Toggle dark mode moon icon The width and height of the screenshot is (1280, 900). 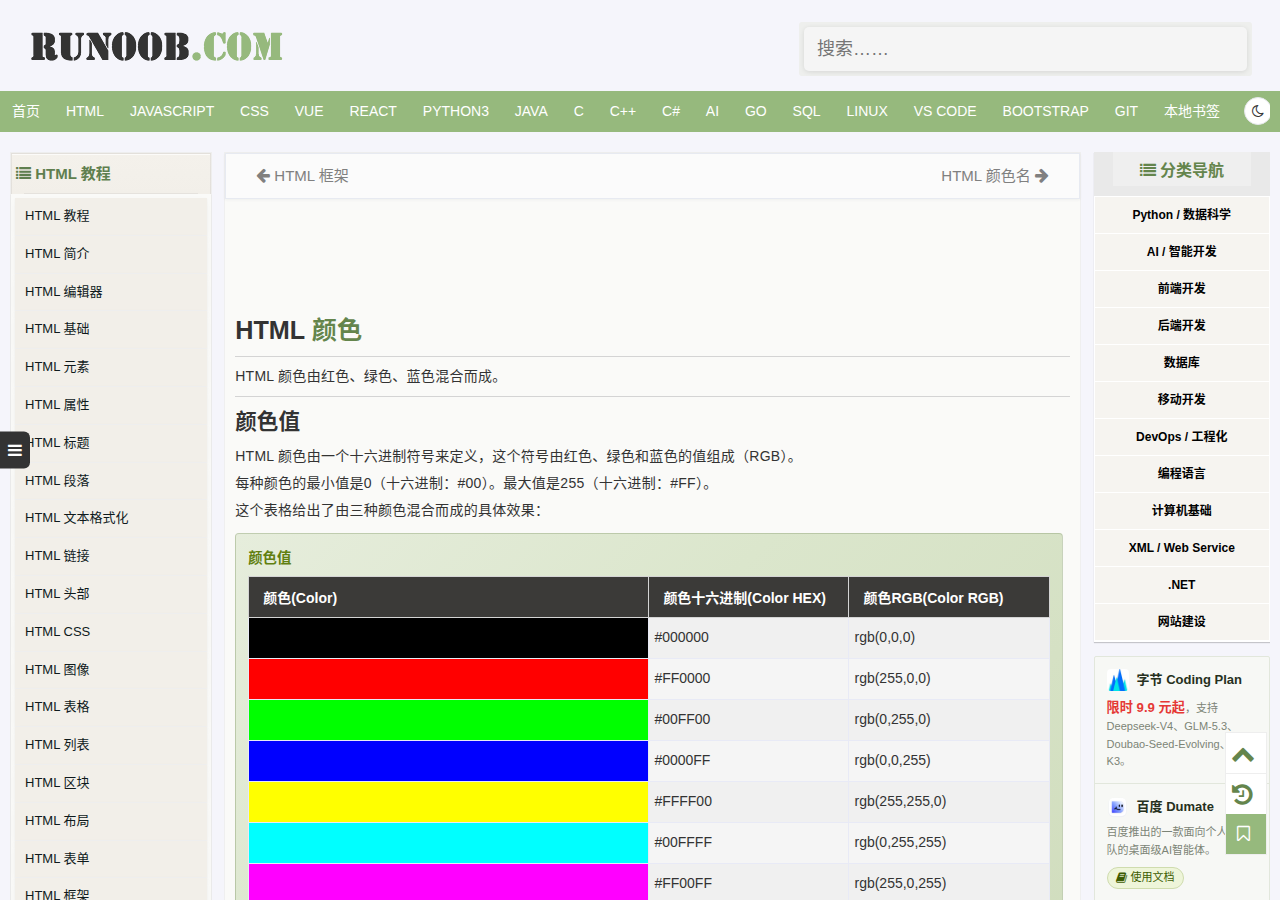click(1257, 111)
